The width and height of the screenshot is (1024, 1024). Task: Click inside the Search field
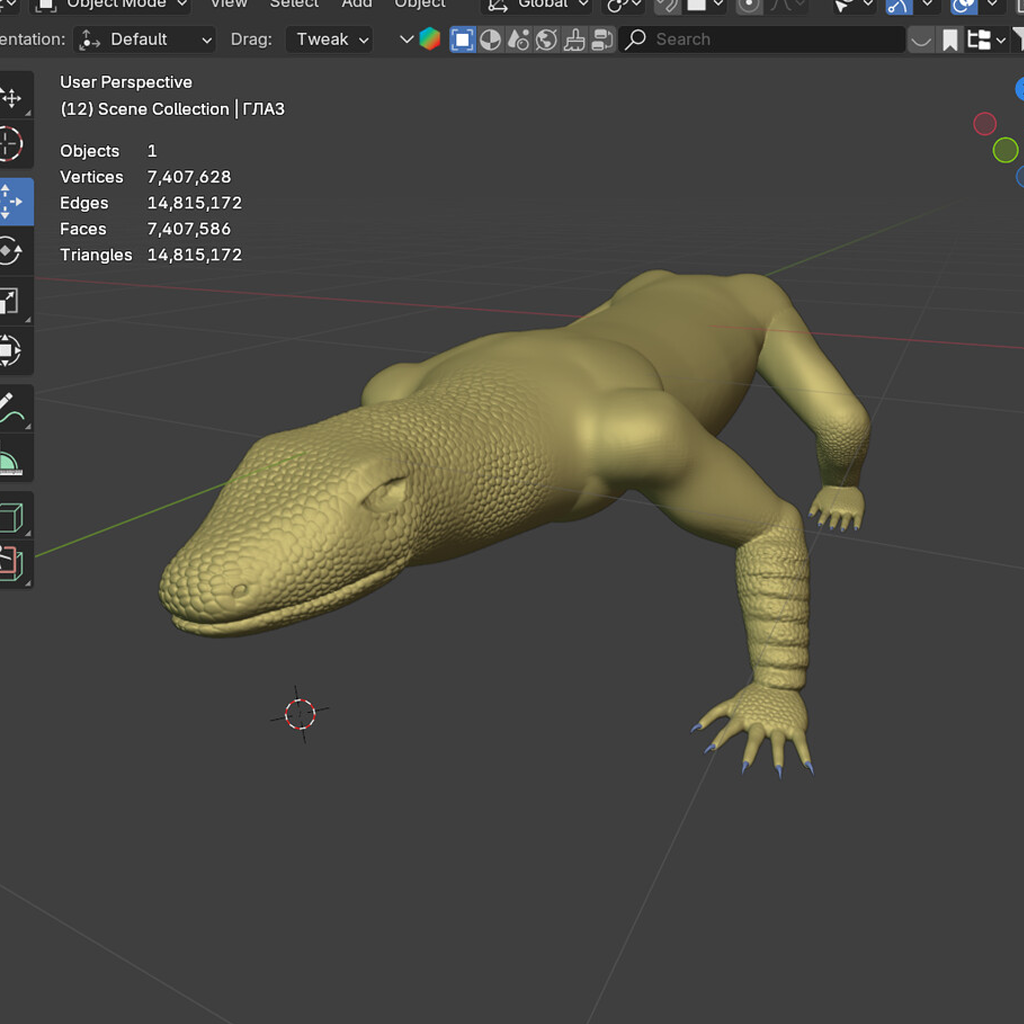pos(762,40)
